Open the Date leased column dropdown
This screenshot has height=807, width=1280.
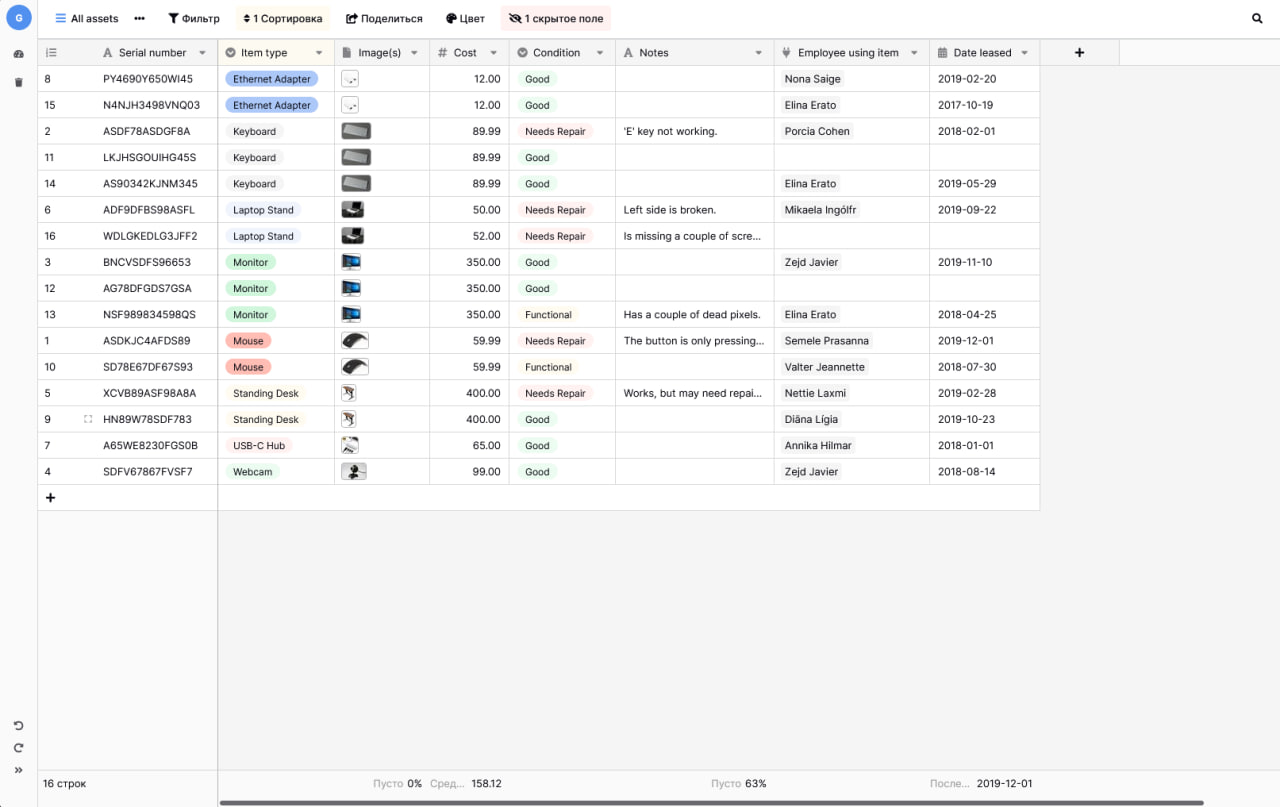tap(1024, 53)
